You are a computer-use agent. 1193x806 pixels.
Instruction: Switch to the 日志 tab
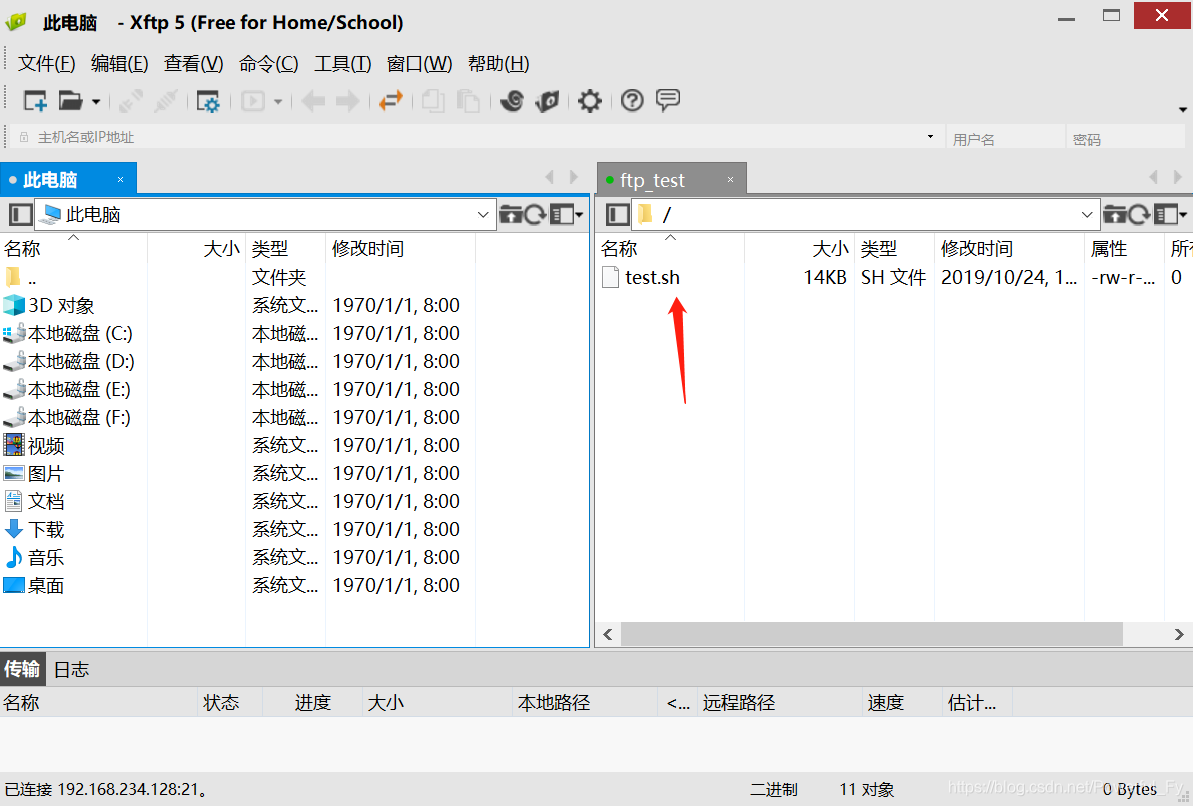click(72, 670)
